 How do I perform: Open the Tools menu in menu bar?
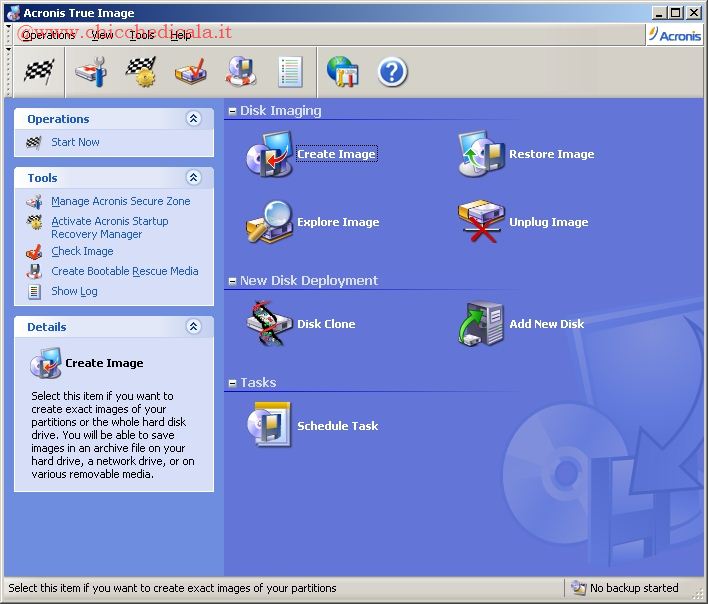tap(142, 35)
